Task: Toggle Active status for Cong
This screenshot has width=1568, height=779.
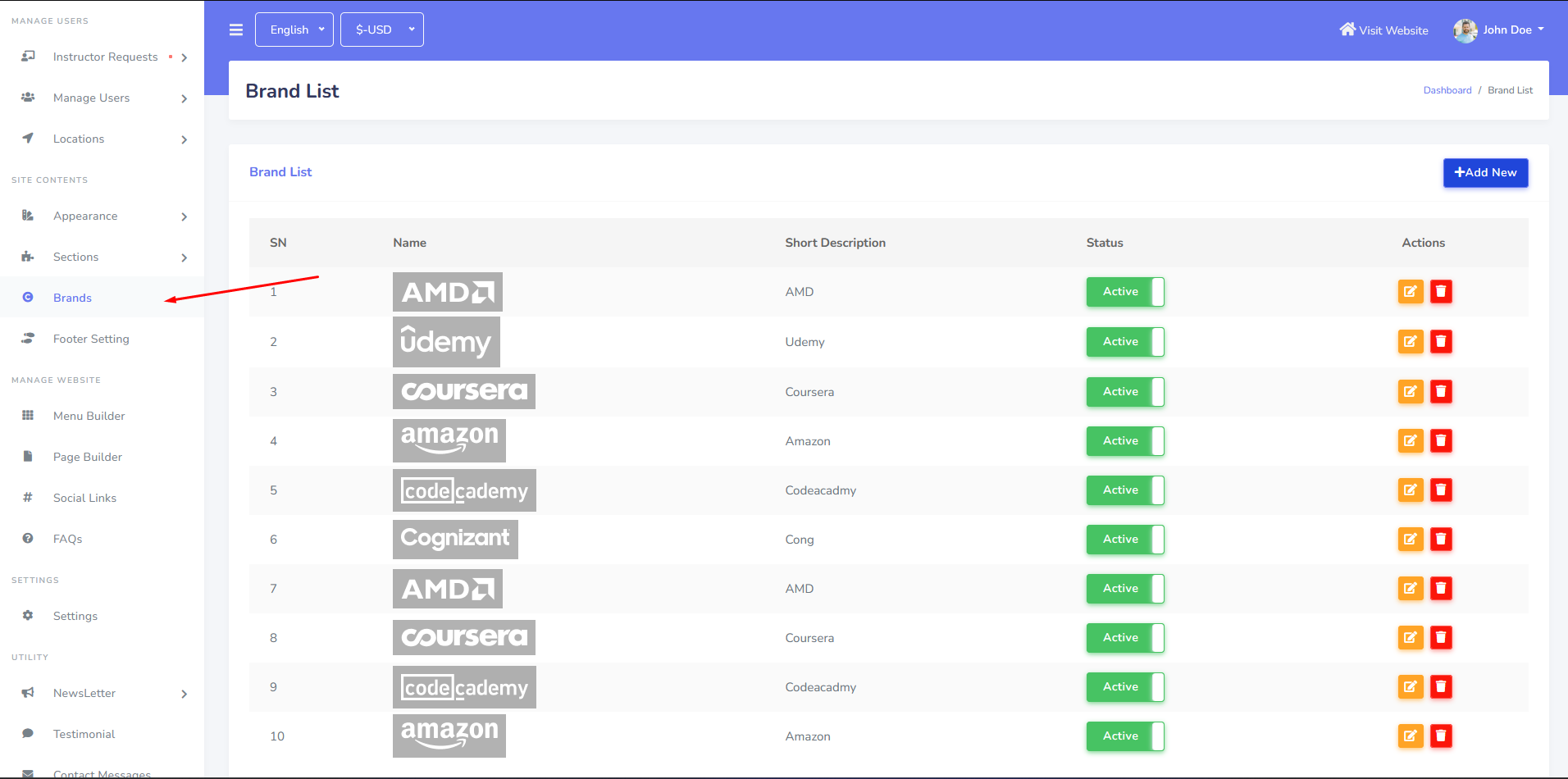Action: [x=1125, y=540]
